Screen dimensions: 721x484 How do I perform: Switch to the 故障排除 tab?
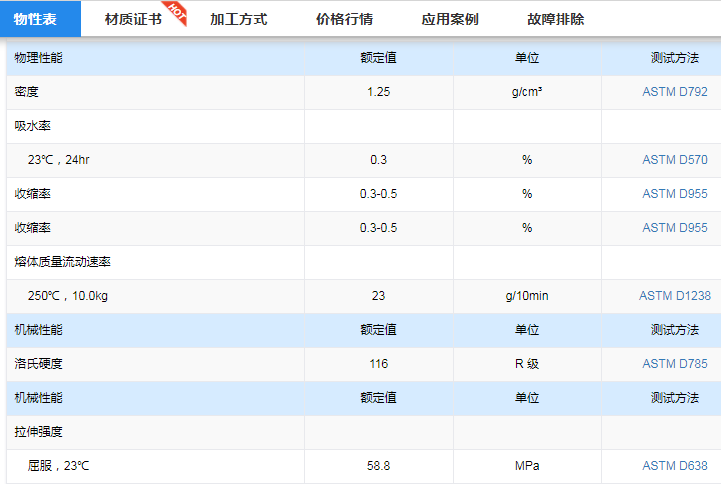tap(556, 19)
